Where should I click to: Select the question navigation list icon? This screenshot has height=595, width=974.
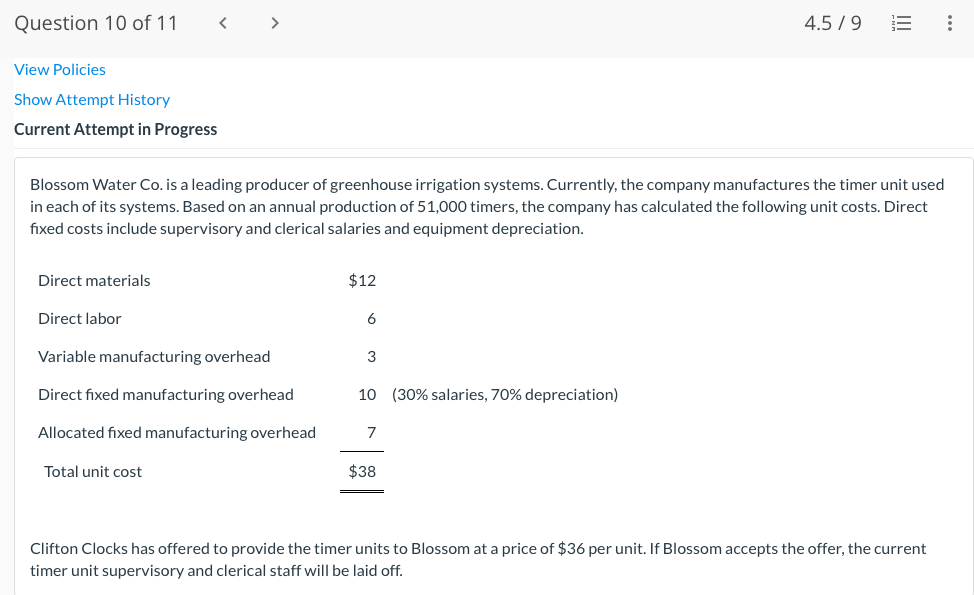[x=901, y=22]
